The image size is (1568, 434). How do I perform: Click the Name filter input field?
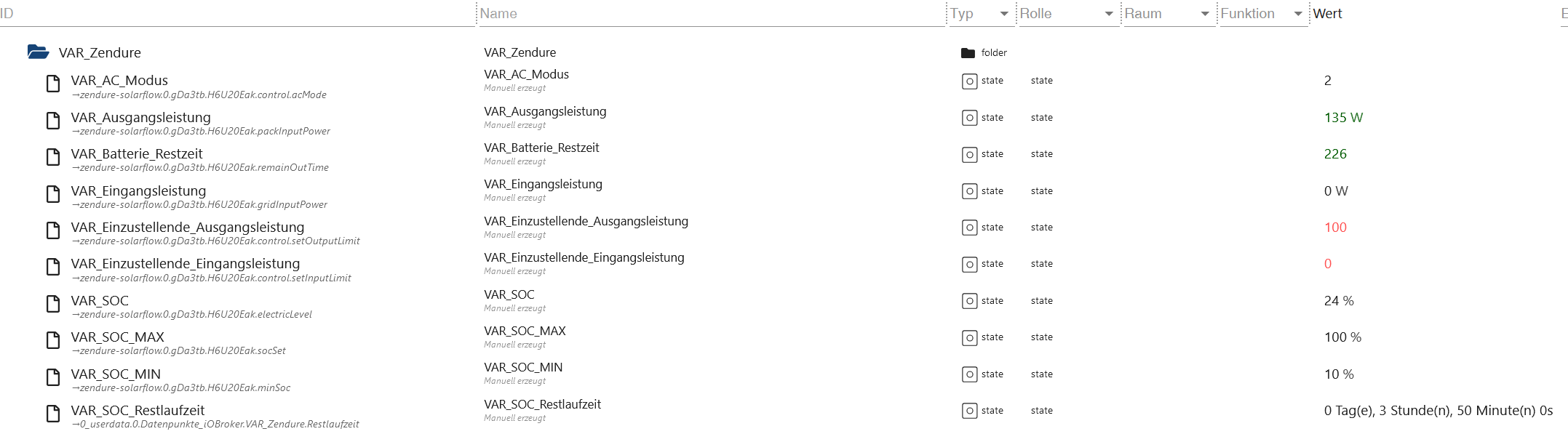tap(712, 14)
